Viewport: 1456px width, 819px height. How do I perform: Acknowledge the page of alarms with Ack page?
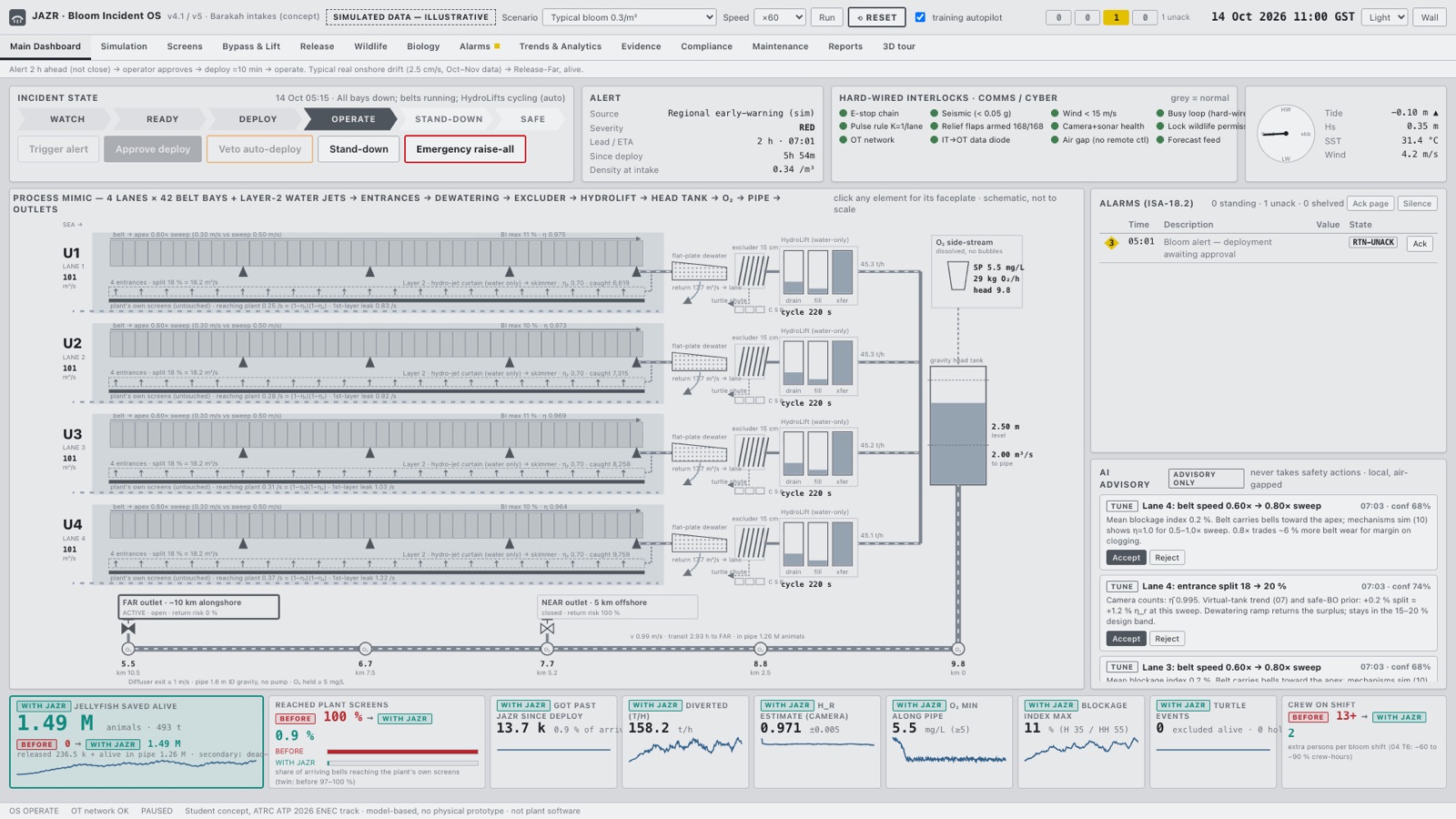pyautogui.click(x=1370, y=204)
